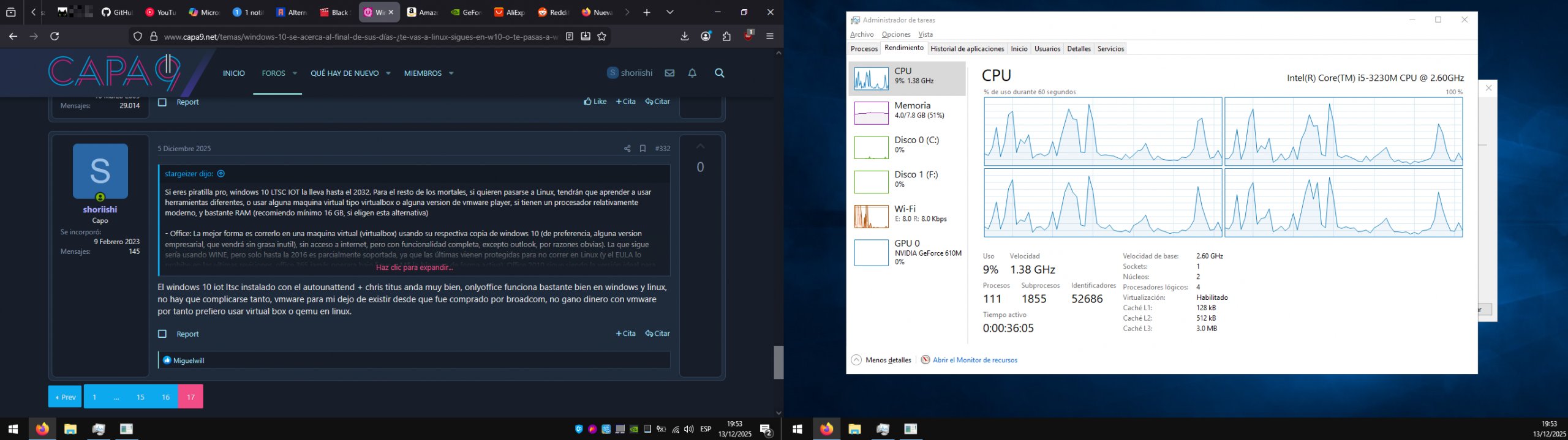Expand the QUÉ HAY DE NUEVO dropdown

[388, 73]
